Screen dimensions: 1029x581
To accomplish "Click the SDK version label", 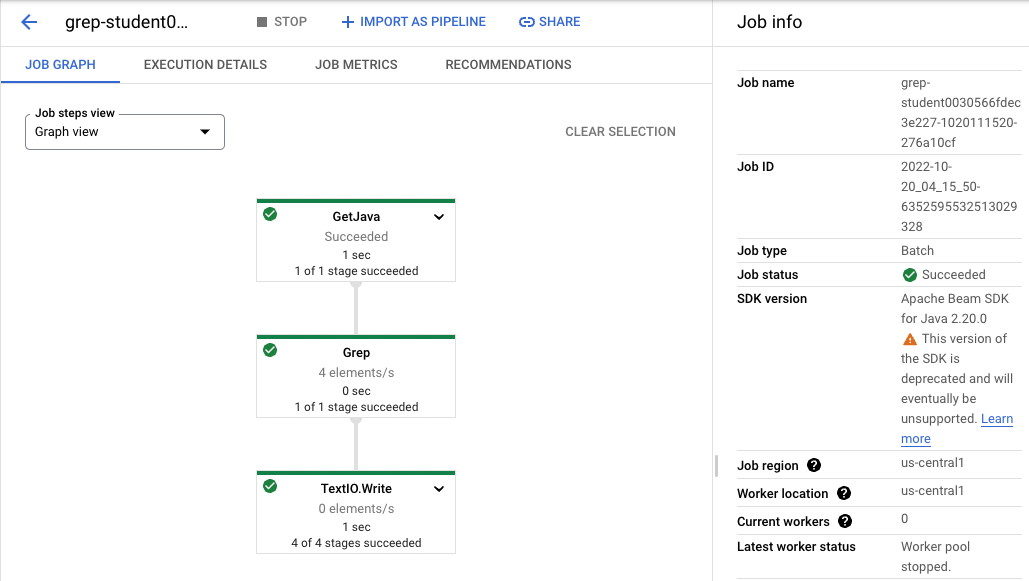I will click(772, 299).
